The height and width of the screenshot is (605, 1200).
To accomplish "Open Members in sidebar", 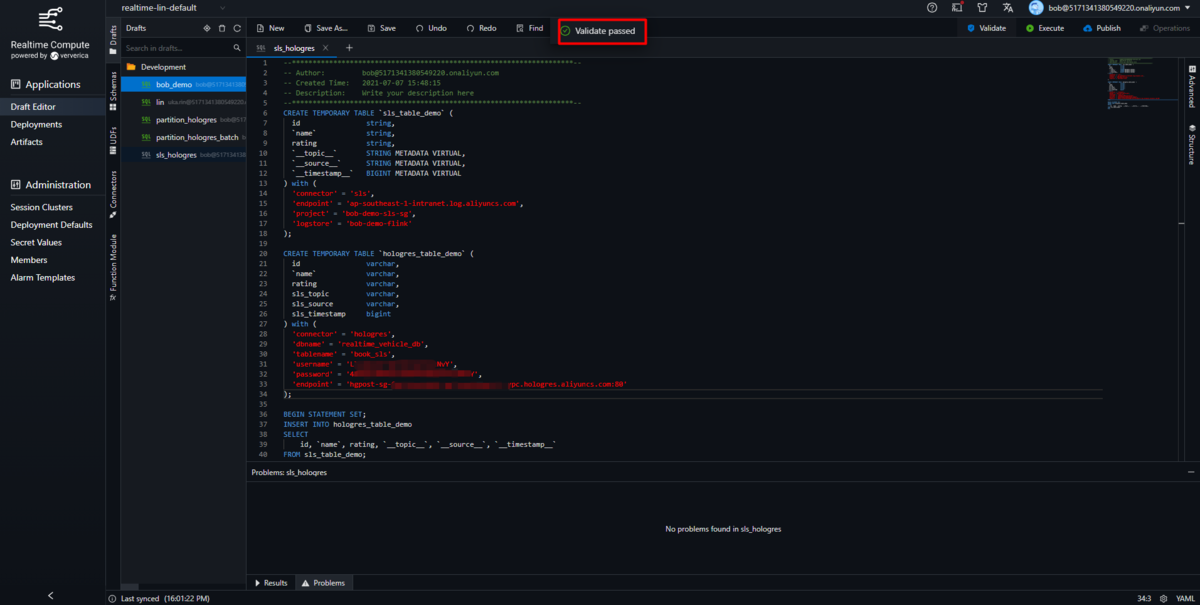I will tap(52, 260).
